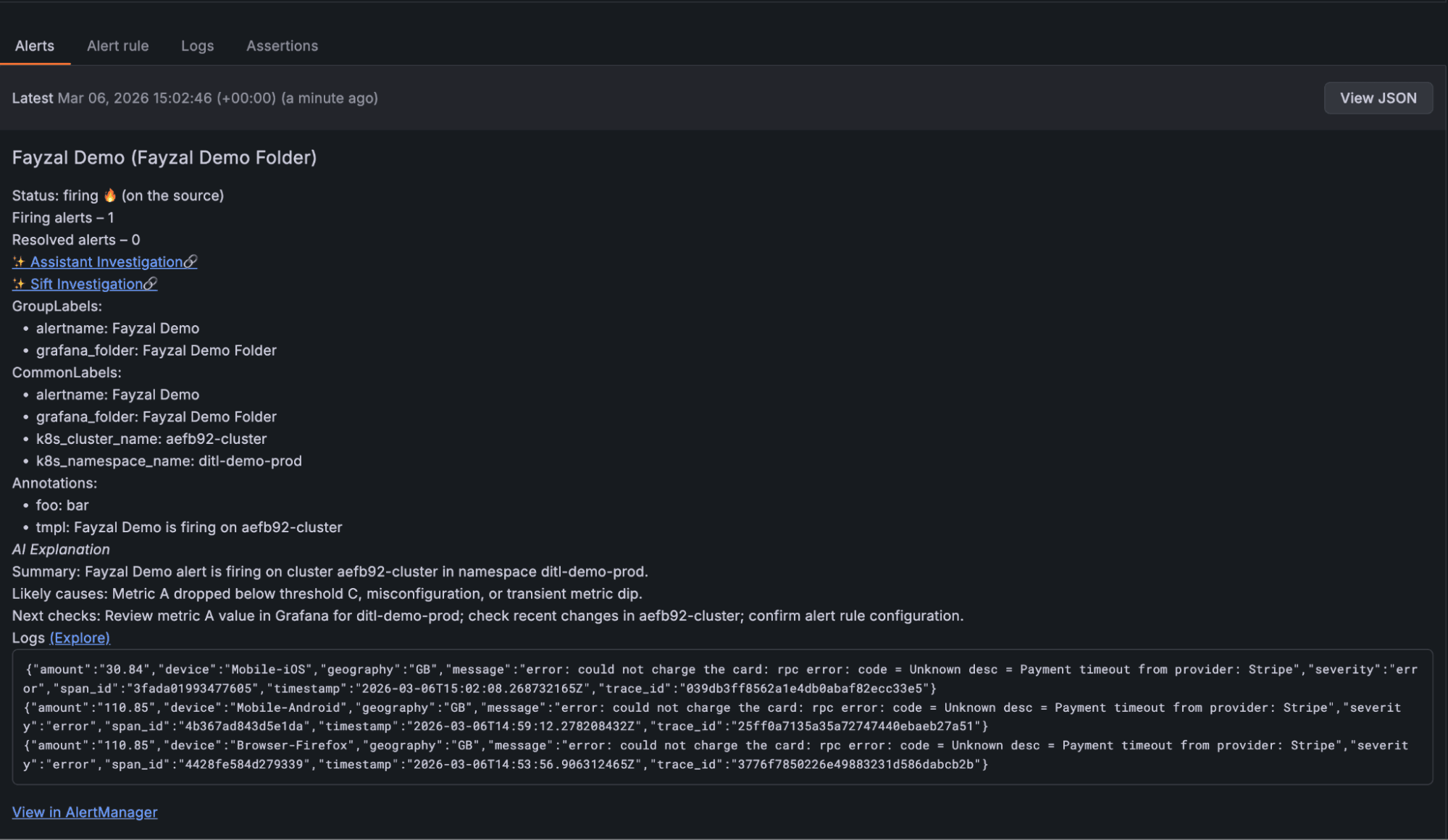Screen dimensions: 1448x840
Task: Switch to the Alert rule tab
Action: [x=117, y=46]
